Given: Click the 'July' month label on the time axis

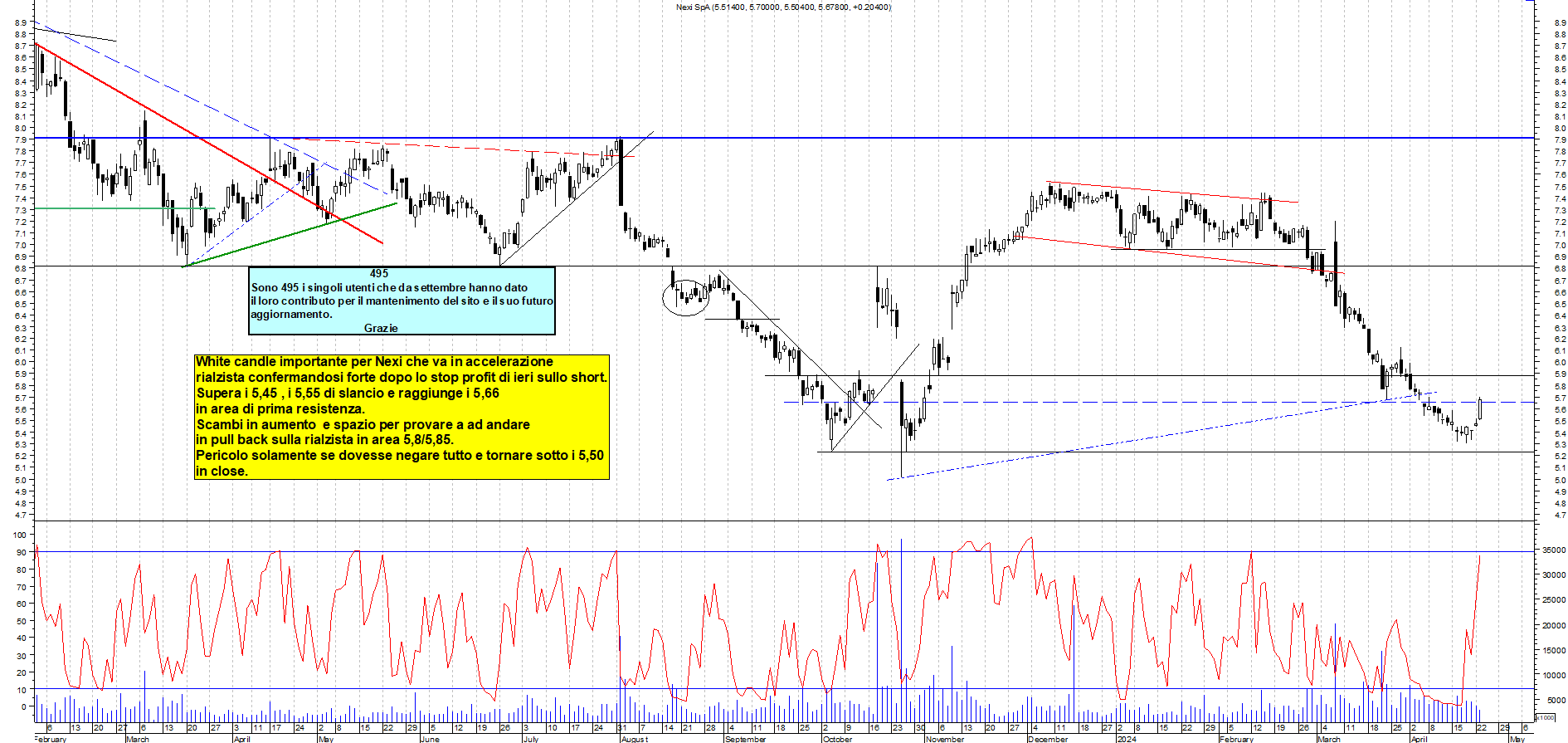Looking at the screenshot, I should coord(531,739).
